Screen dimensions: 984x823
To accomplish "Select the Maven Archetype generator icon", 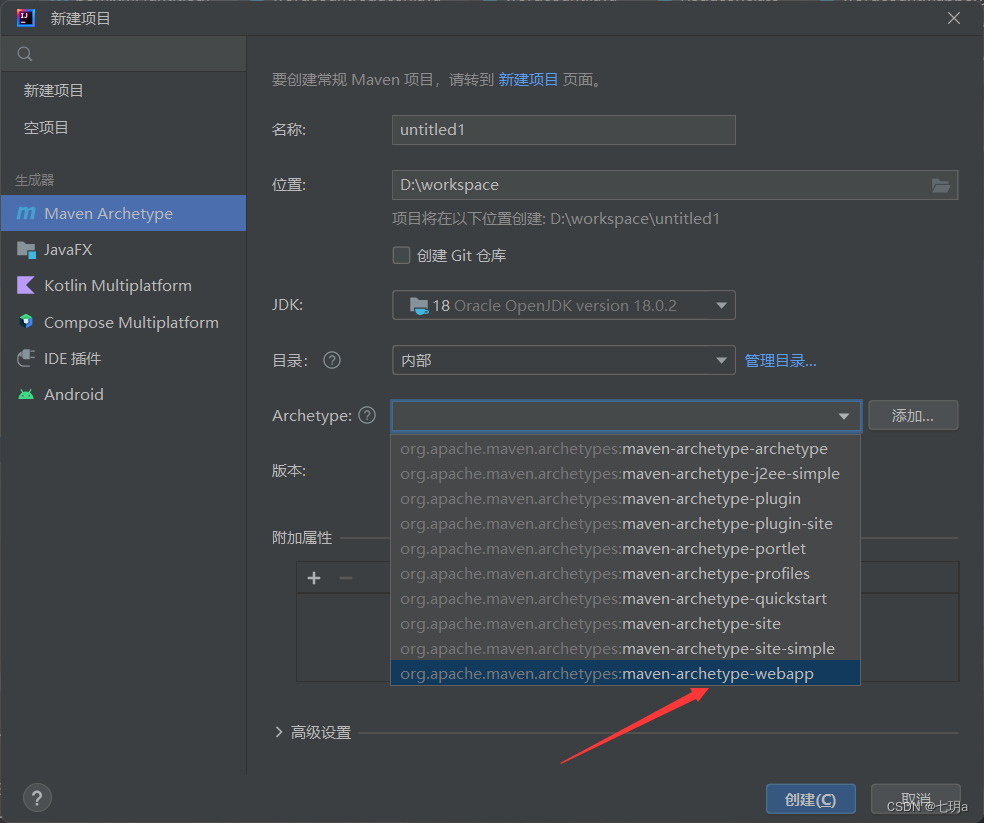I will click(26, 213).
